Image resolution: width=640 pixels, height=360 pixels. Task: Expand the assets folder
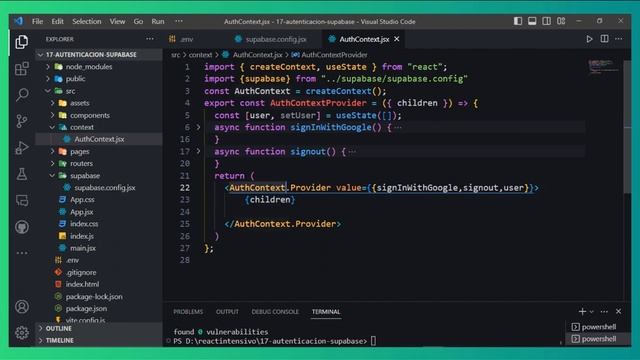[x=52, y=103]
